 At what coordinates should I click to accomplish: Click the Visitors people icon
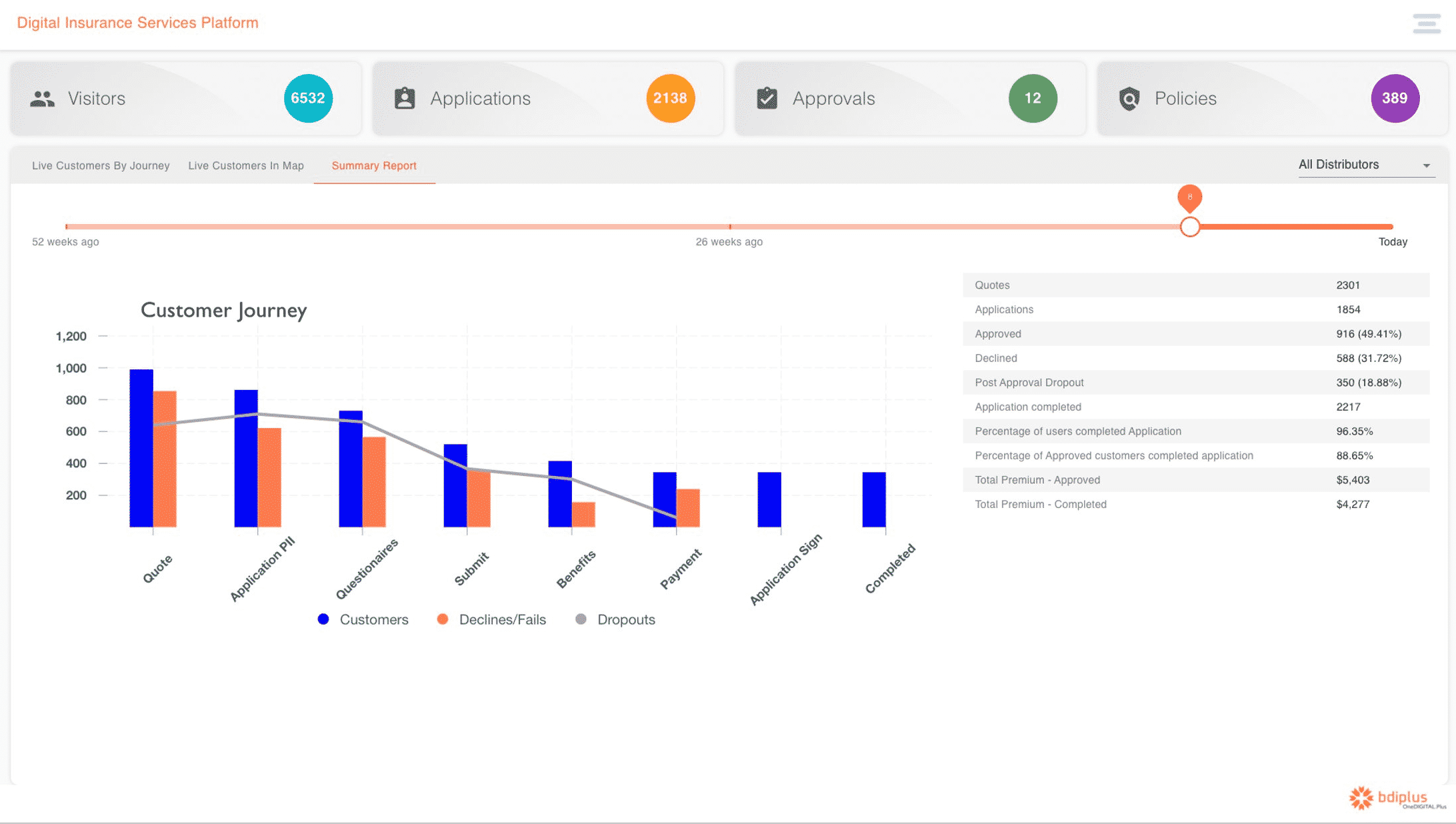pyautogui.click(x=42, y=99)
